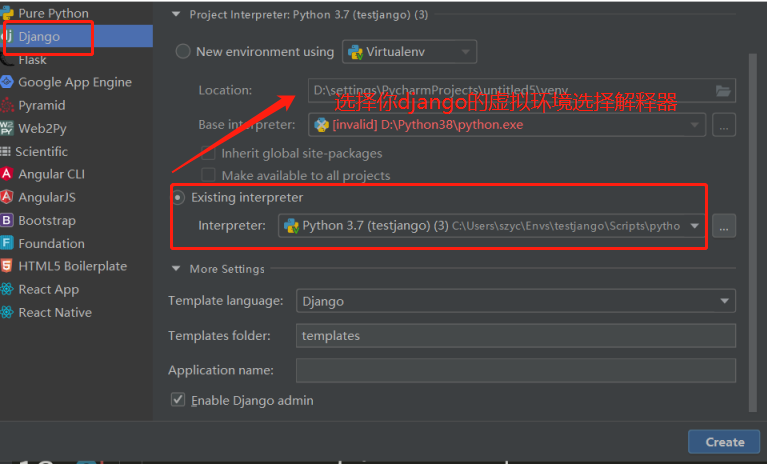Click the Flask project icon
767x464 pixels.
pyautogui.click(x=8, y=59)
